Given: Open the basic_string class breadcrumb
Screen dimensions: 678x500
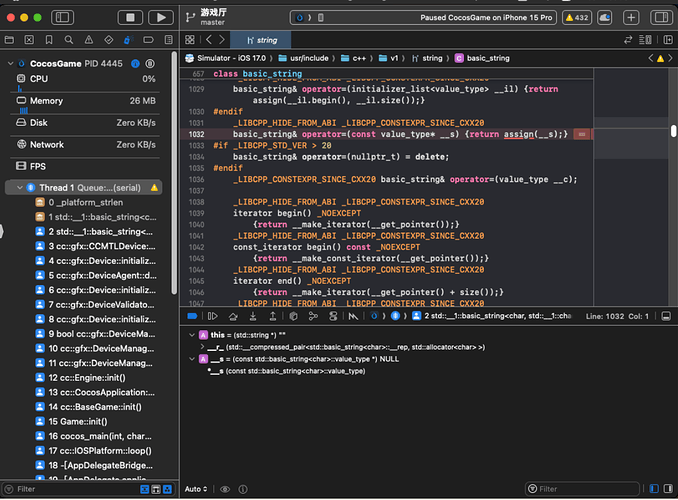Looking at the screenshot, I should [483, 58].
